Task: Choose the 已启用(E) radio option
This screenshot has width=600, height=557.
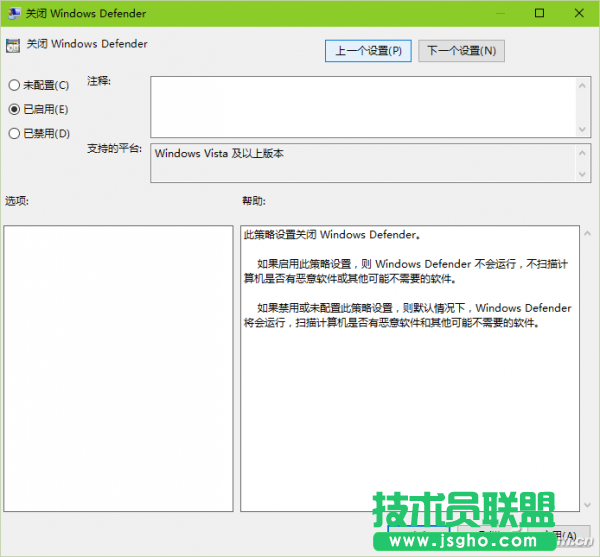Action: [x=14, y=109]
